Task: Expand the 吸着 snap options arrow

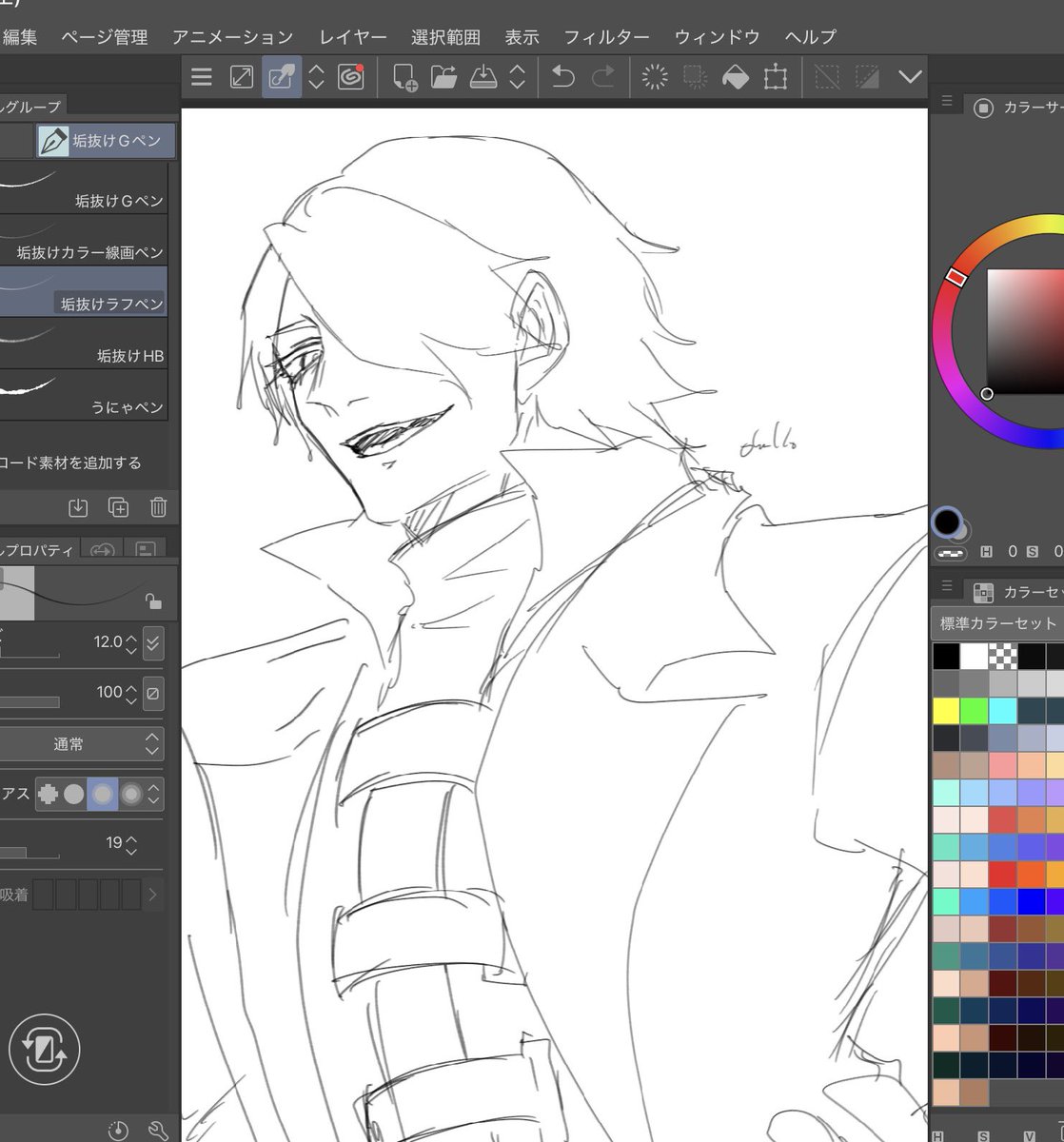Action: (152, 895)
